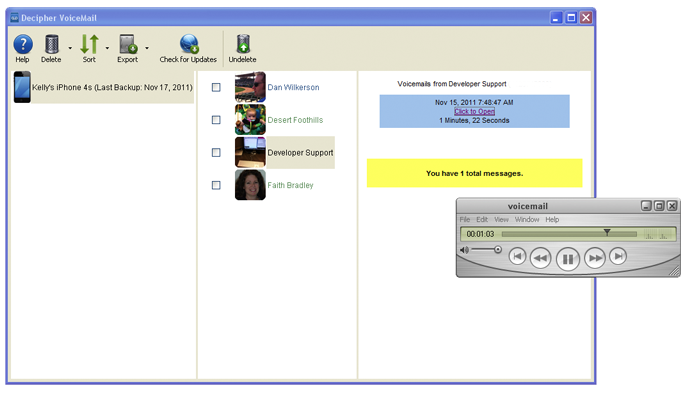
Task: Click the Nov 15, 2011 7:48:47 AM timestamp
Action: coord(474,102)
